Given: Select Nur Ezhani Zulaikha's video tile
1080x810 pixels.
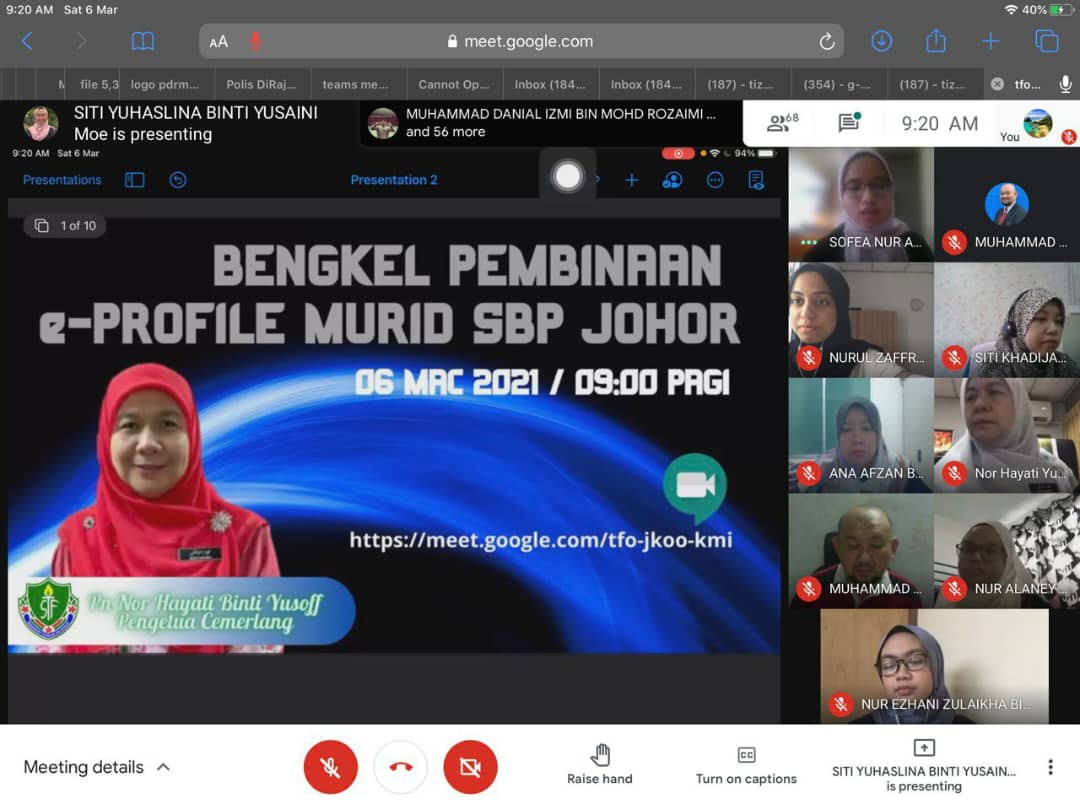Looking at the screenshot, I should pyautogui.click(x=934, y=666).
